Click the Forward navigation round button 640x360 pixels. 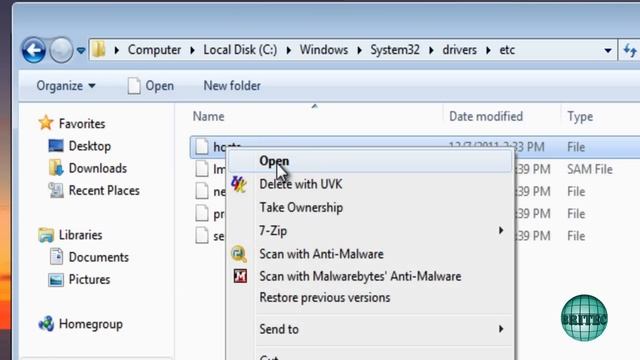tap(61, 50)
